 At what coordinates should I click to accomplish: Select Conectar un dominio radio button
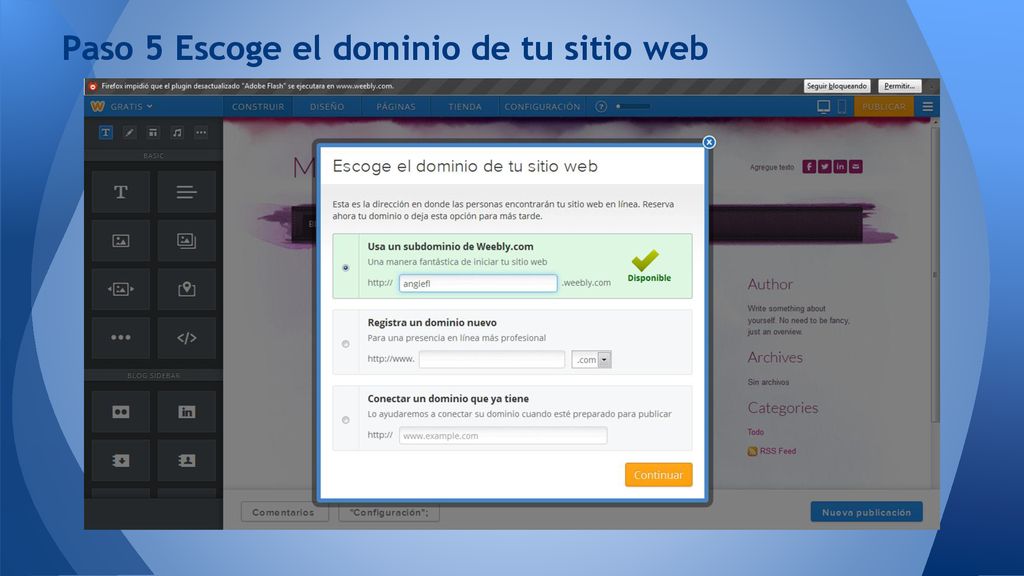pos(345,420)
